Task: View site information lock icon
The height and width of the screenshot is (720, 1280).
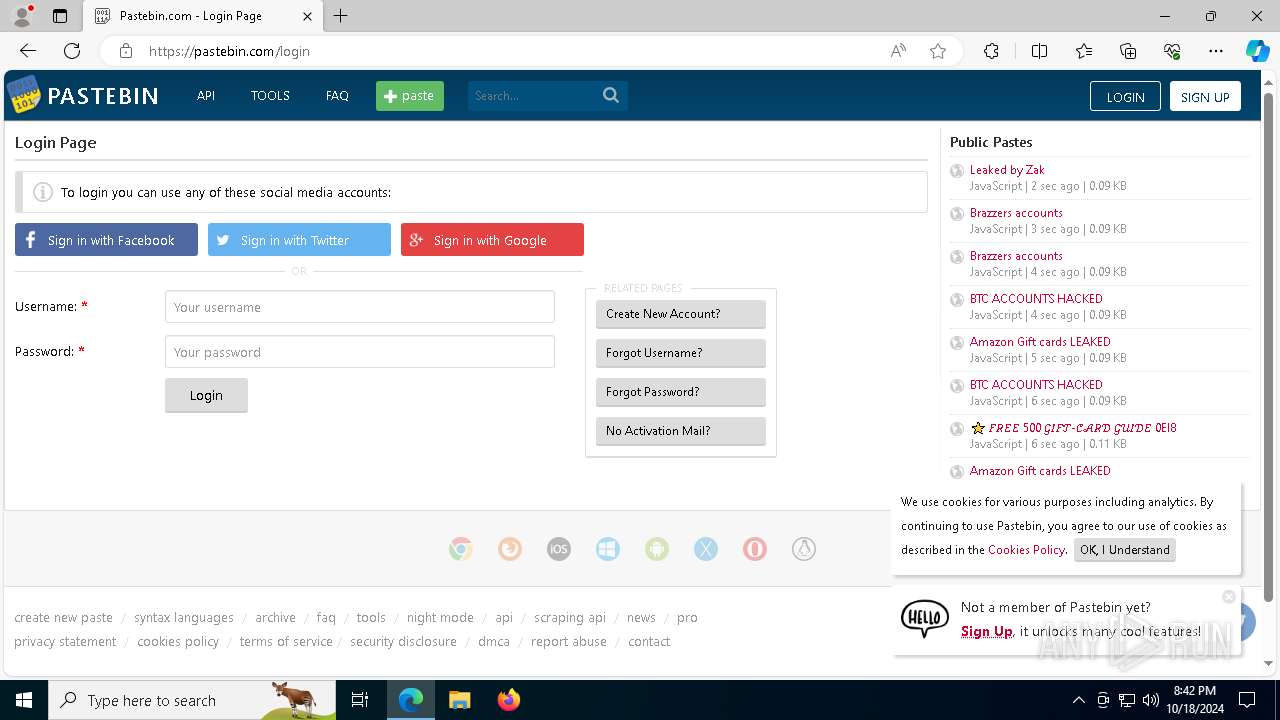Action: point(125,51)
